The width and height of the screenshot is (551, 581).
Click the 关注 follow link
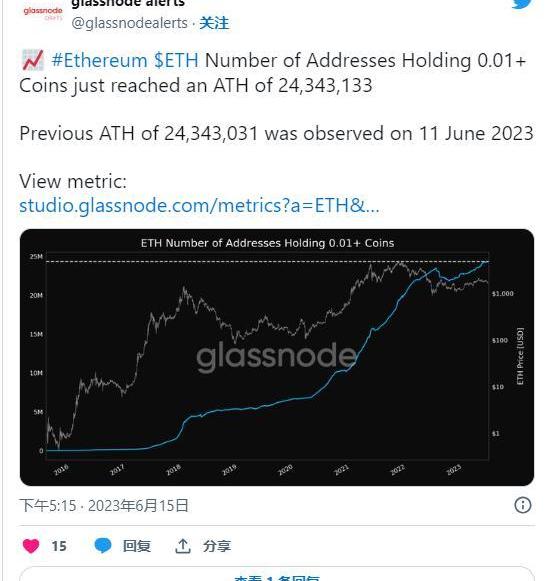(x=214, y=23)
